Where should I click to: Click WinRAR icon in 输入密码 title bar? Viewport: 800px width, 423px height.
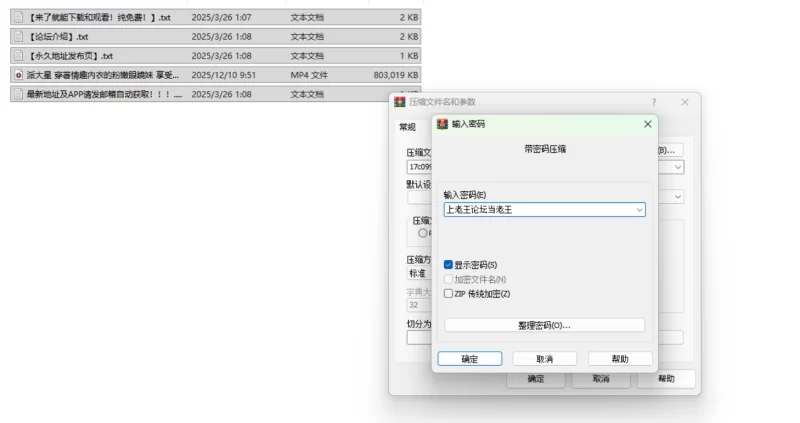[x=442, y=124]
